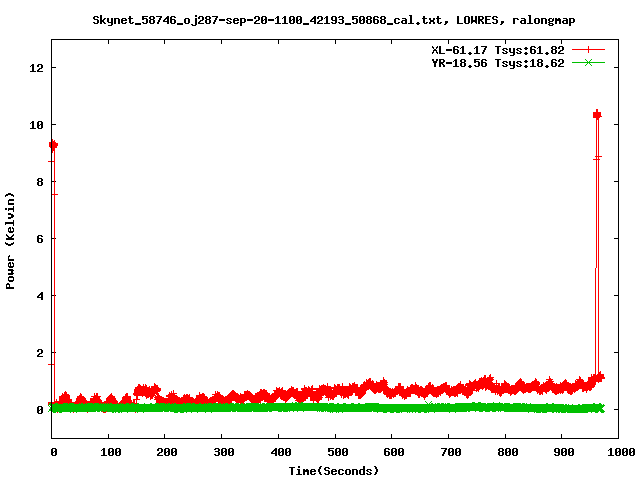Click the plot title text starting Skynet_58746
The width and height of the screenshot is (640, 480).
click(x=333, y=20)
